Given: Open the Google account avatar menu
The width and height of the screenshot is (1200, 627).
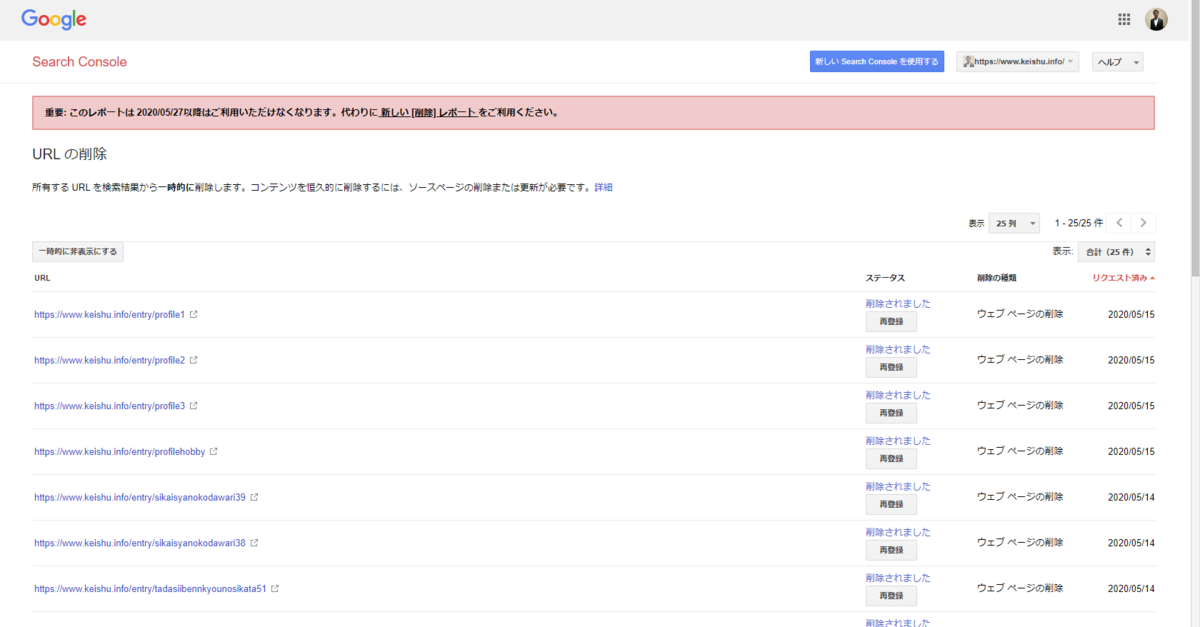Looking at the screenshot, I should coord(1156,19).
